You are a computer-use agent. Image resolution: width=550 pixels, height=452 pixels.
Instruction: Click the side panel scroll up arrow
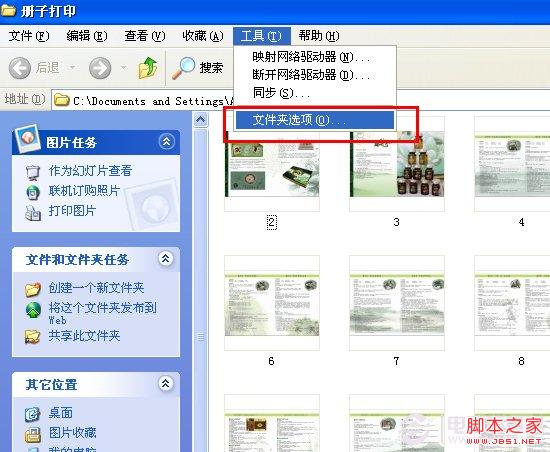201,120
